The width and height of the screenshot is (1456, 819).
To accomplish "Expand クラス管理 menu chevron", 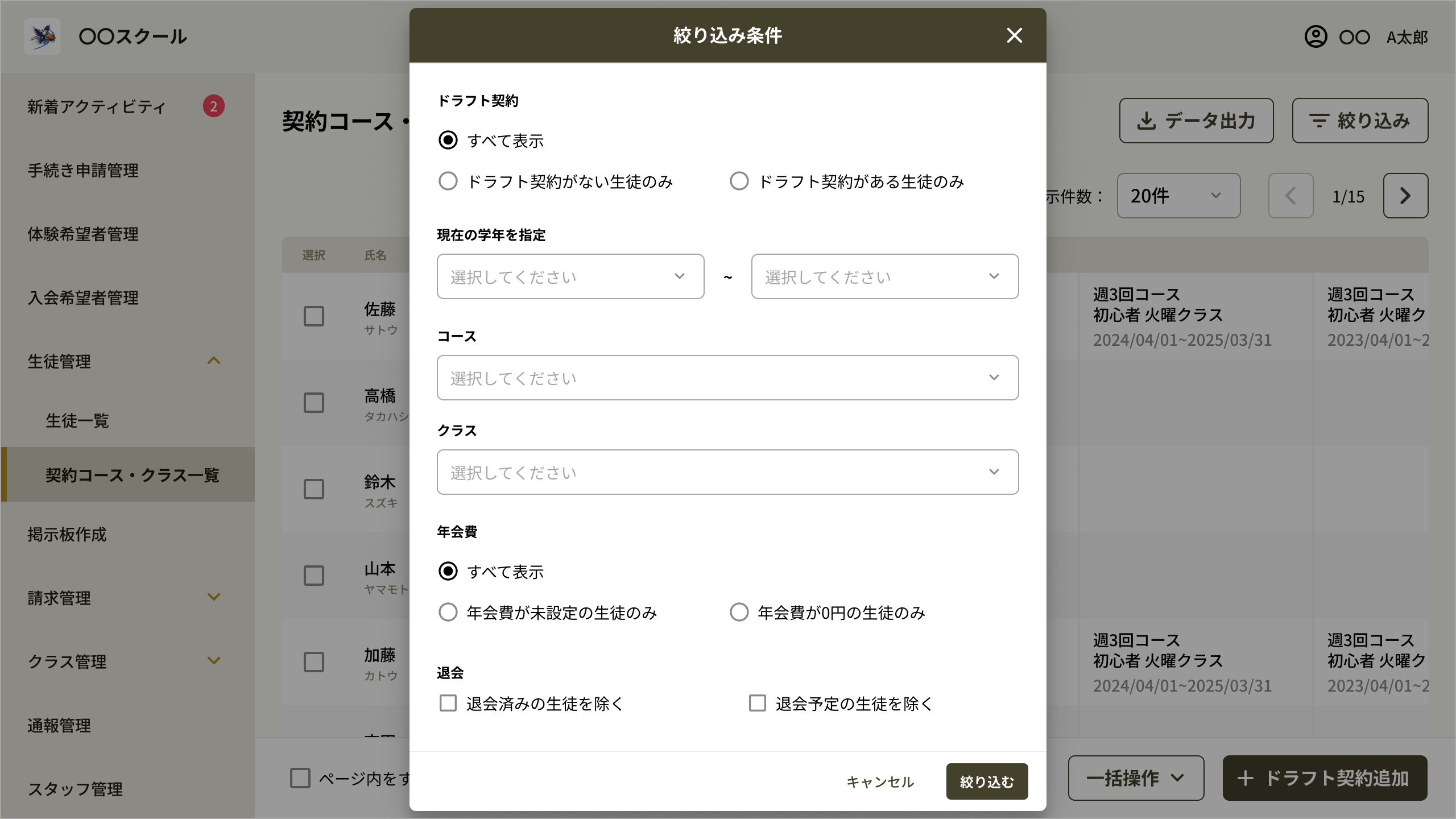I will (x=214, y=661).
